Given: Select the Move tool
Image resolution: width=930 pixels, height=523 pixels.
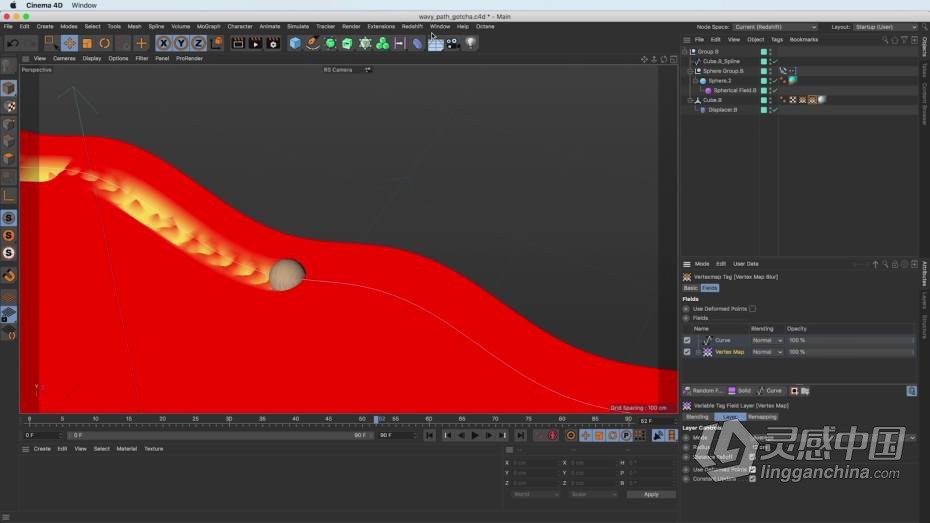Looking at the screenshot, I should coord(69,43).
